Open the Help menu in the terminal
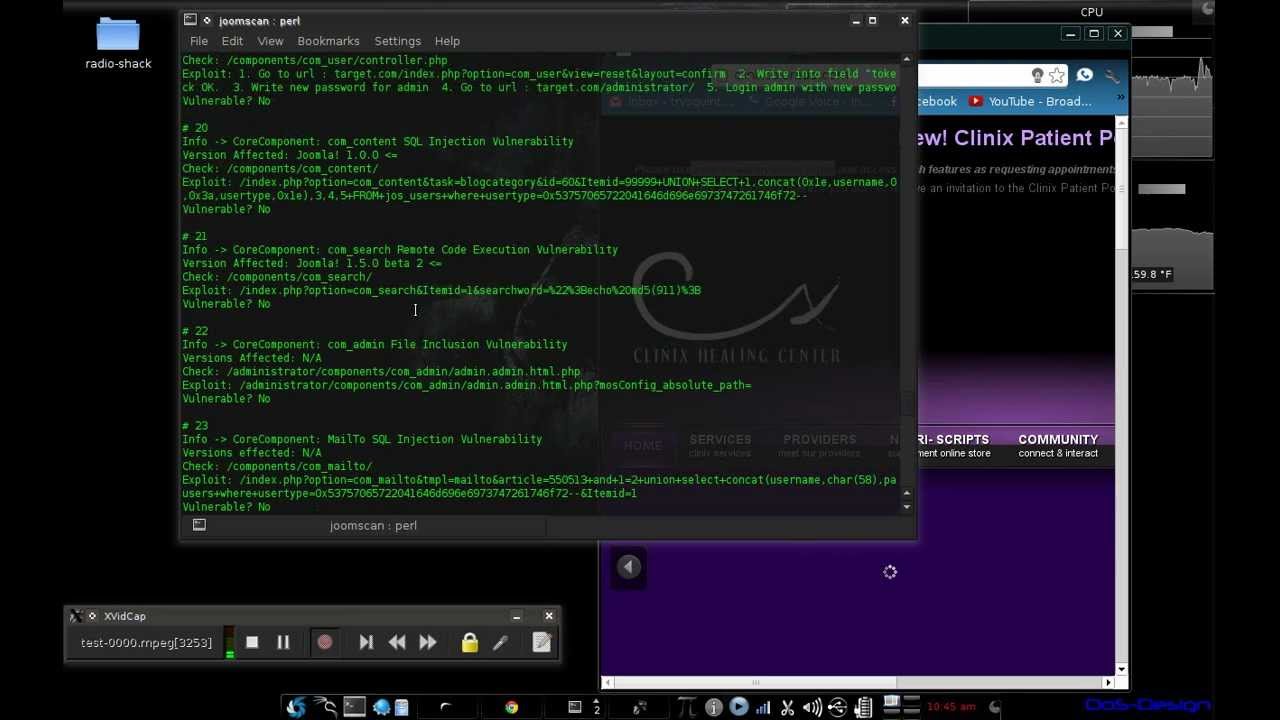The height and width of the screenshot is (720, 1280). pos(447,41)
